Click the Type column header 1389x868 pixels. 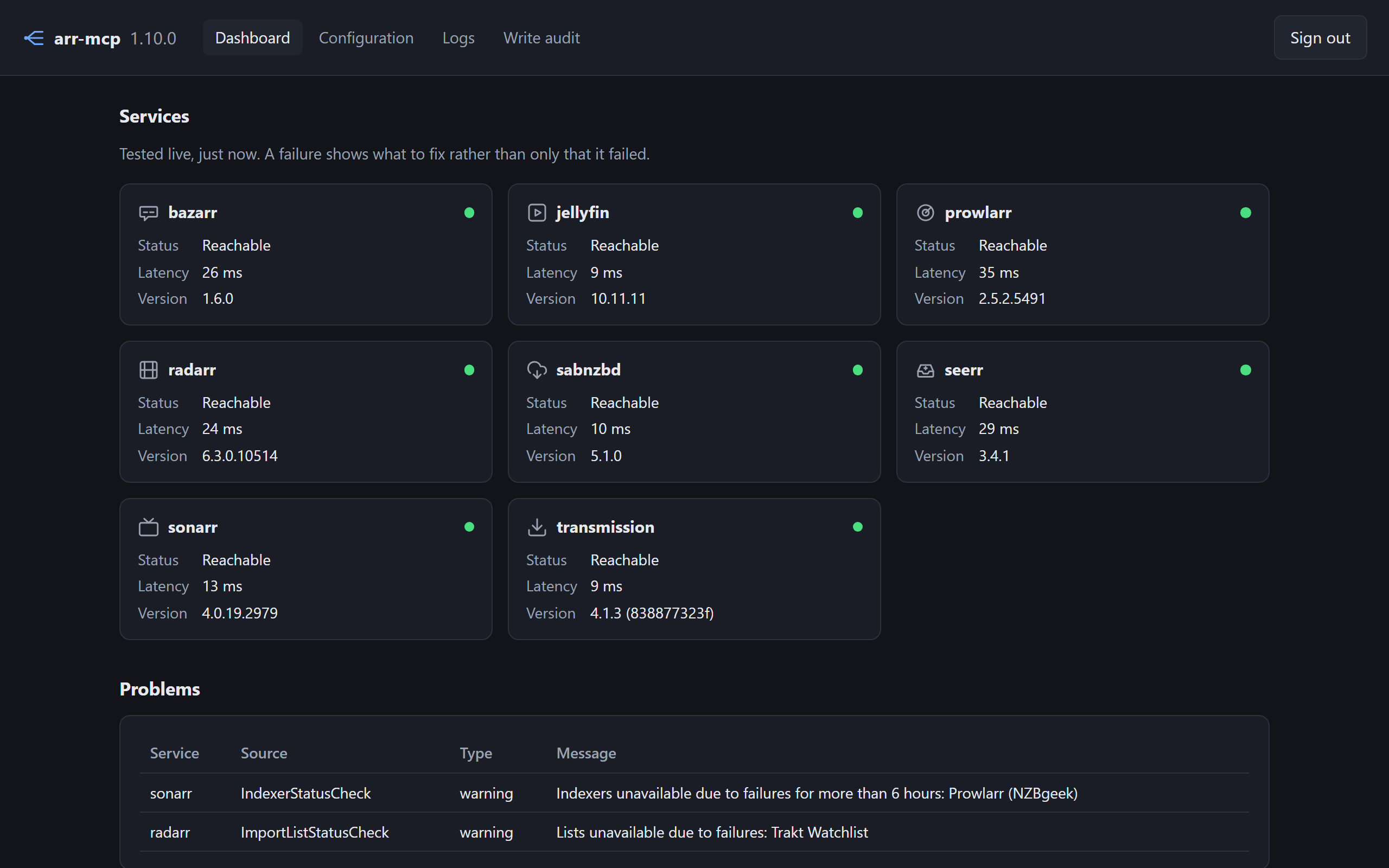pyautogui.click(x=476, y=753)
